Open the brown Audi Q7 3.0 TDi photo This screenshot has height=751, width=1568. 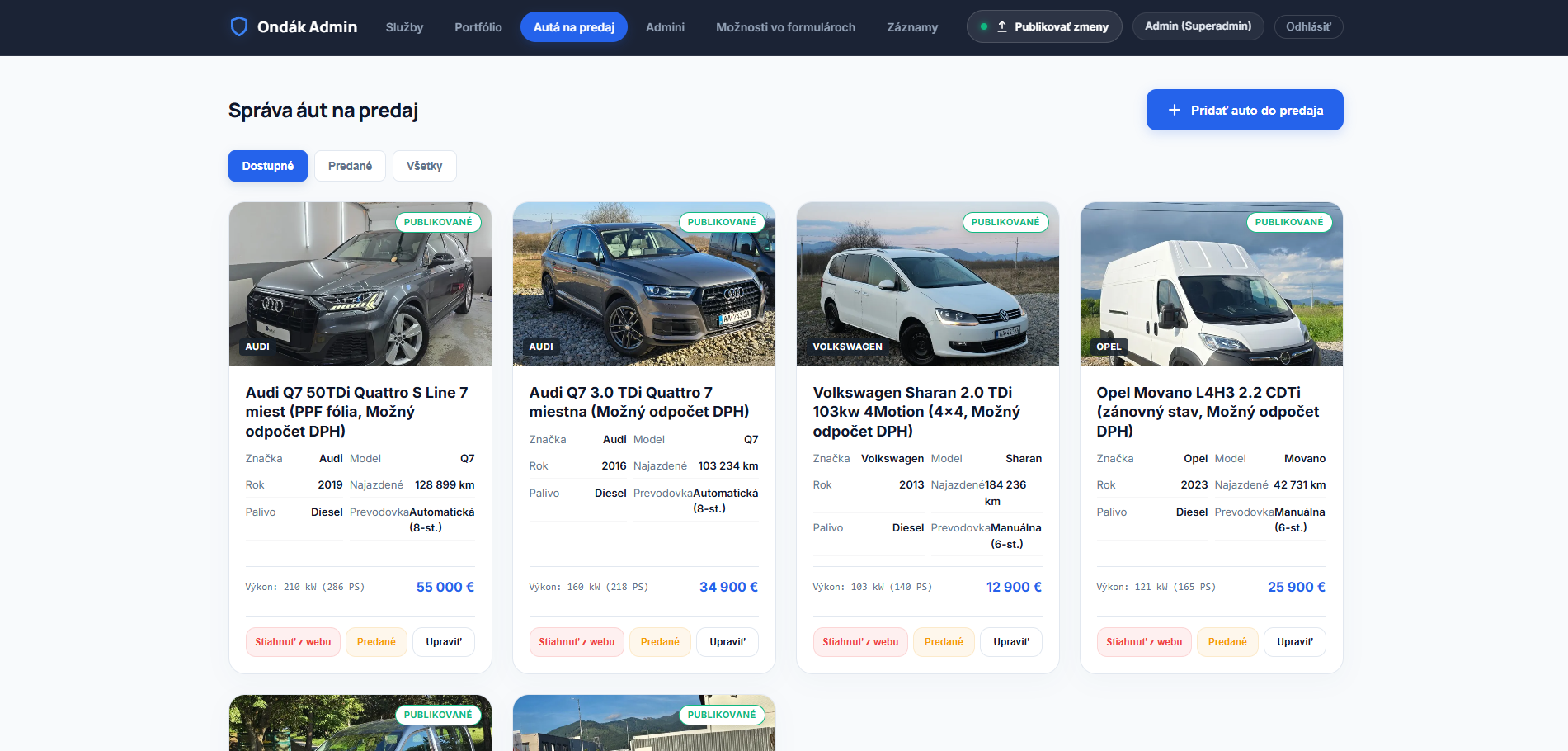(644, 284)
